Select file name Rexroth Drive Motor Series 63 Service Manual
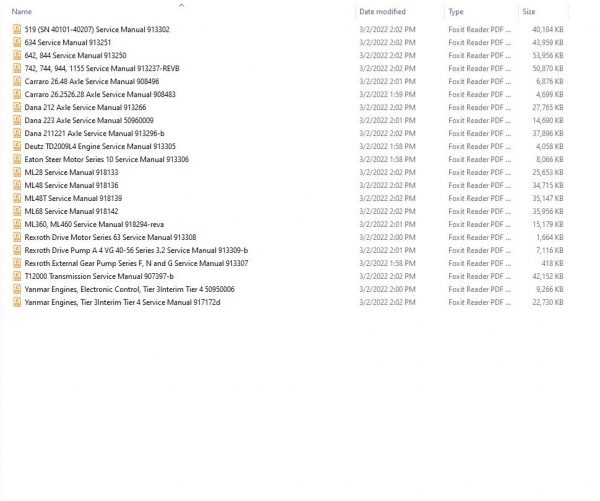 [110, 238]
